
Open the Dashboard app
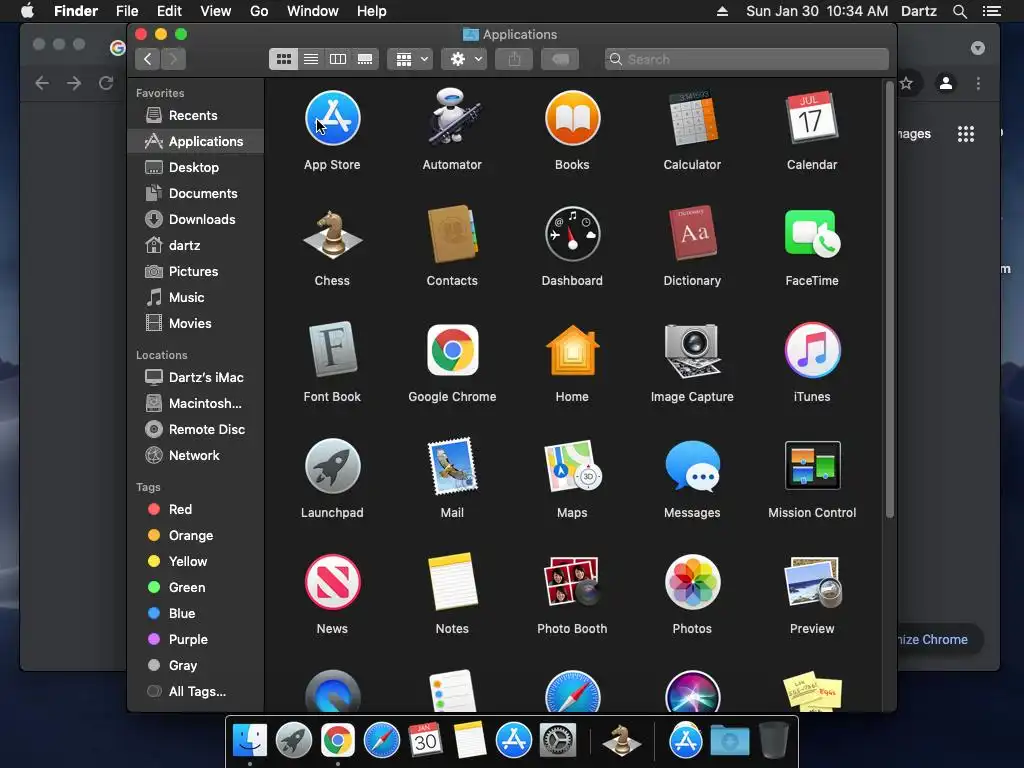pos(572,234)
